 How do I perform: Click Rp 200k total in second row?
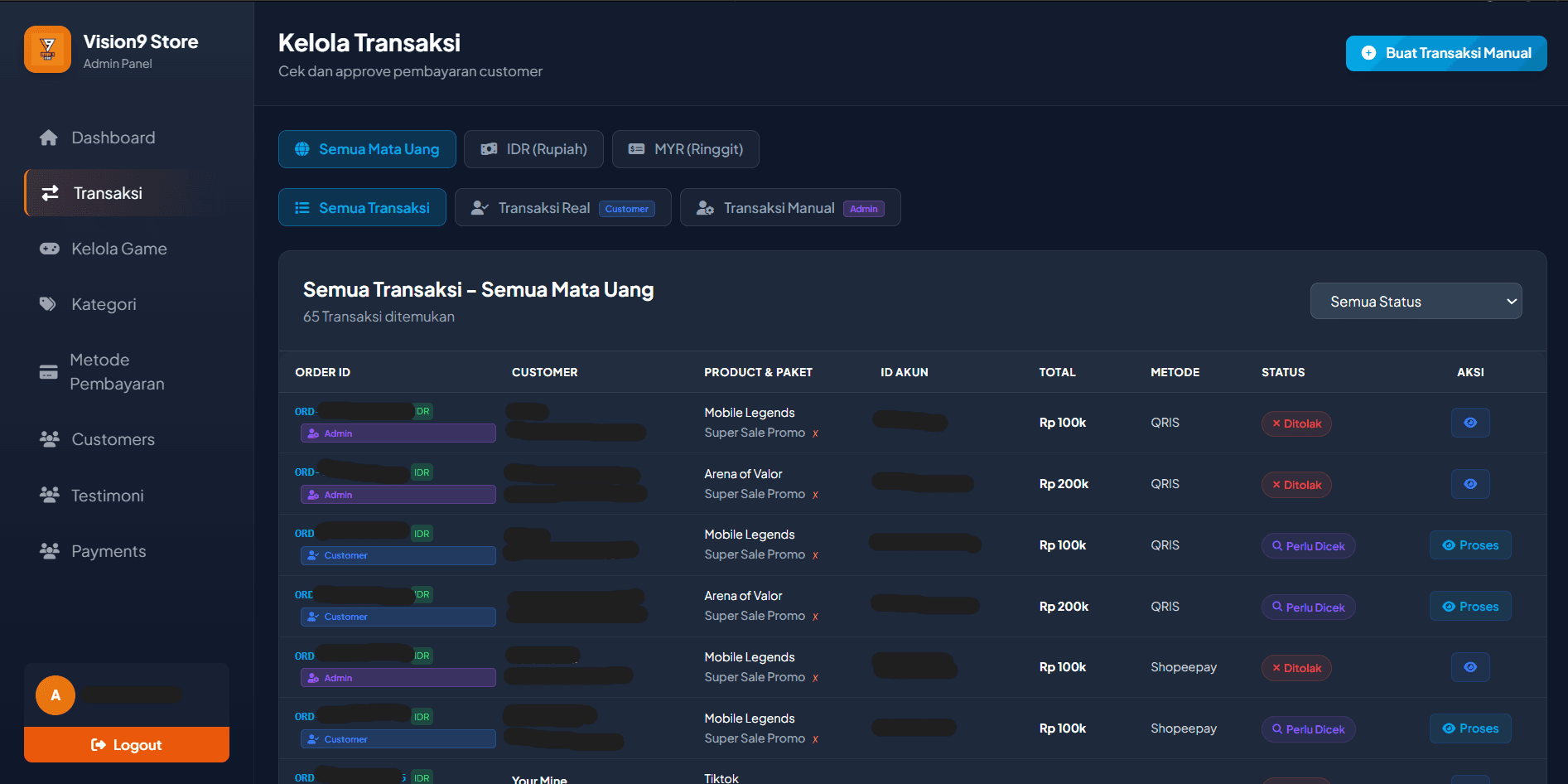pos(1064,484)
